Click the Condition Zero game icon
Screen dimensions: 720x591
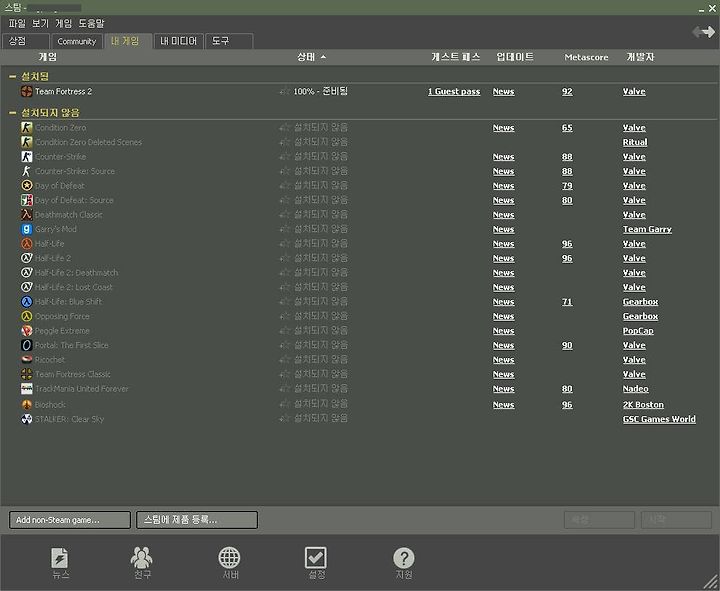pos(27,128)
